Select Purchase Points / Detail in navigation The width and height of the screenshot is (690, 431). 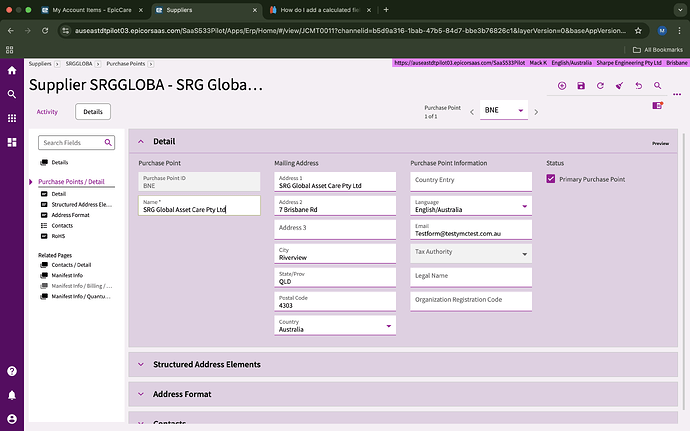(71, 181)
